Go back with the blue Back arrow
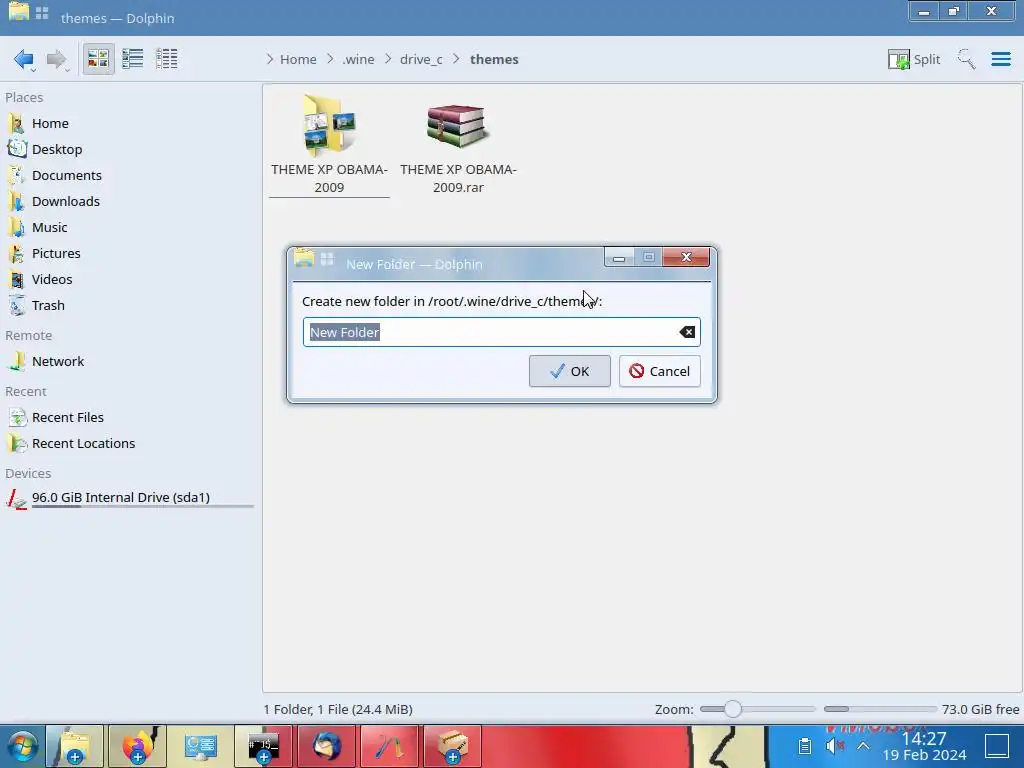The width and height of the screenshot is (1024, 768). tap(24, 59)
